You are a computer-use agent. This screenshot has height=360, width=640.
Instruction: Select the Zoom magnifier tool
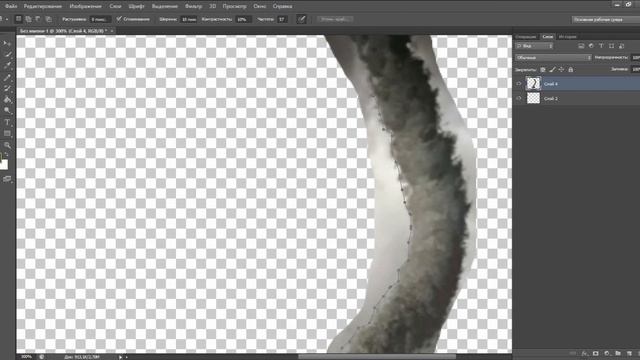7,145
